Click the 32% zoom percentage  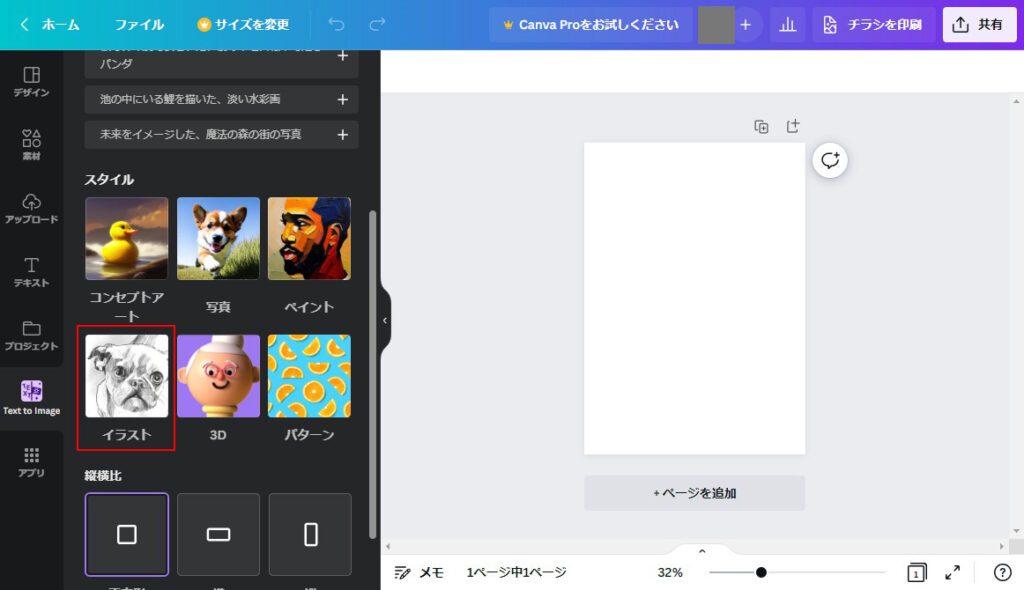pos(670,572)
